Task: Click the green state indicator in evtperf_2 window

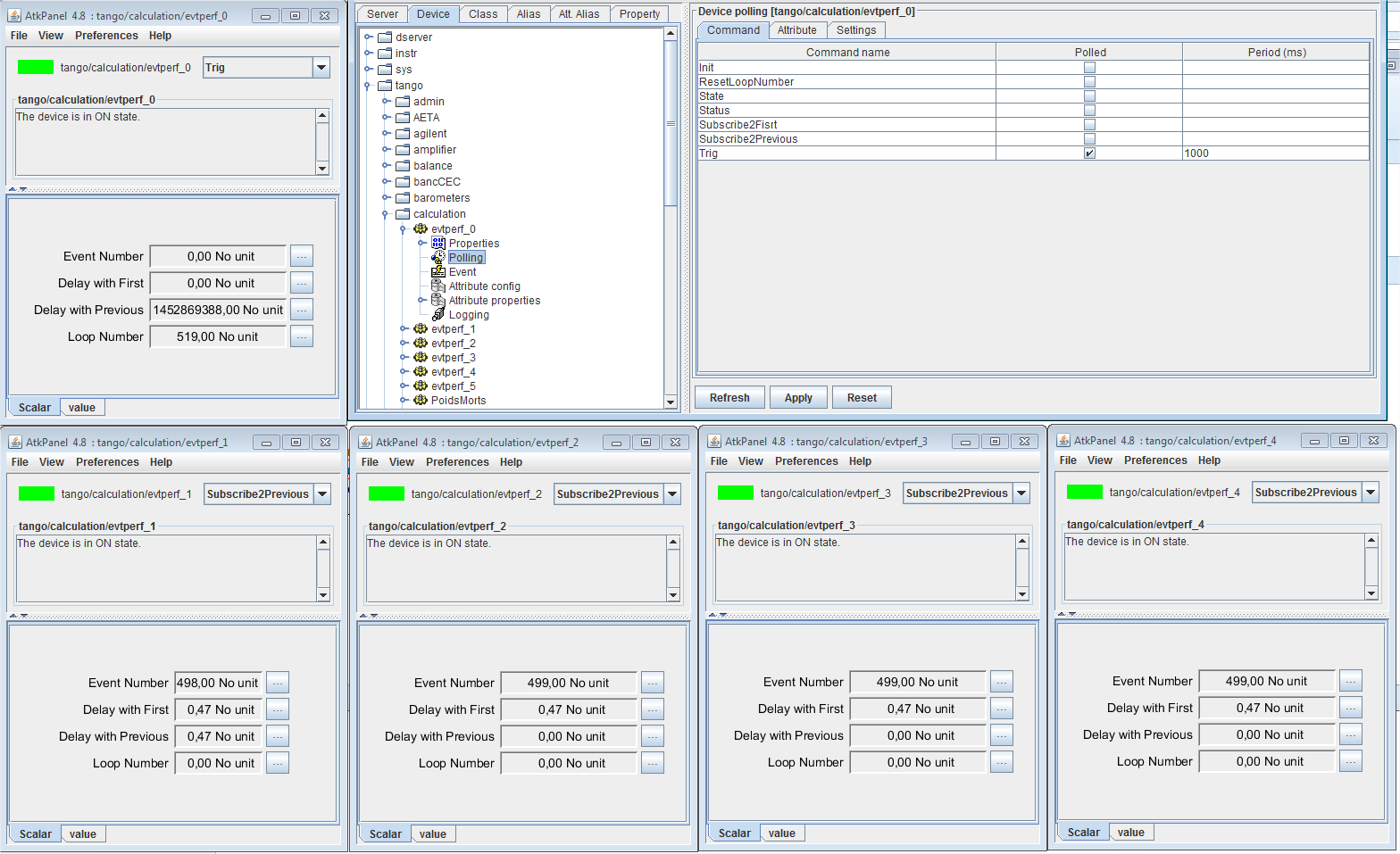Action: click(387, 493)
